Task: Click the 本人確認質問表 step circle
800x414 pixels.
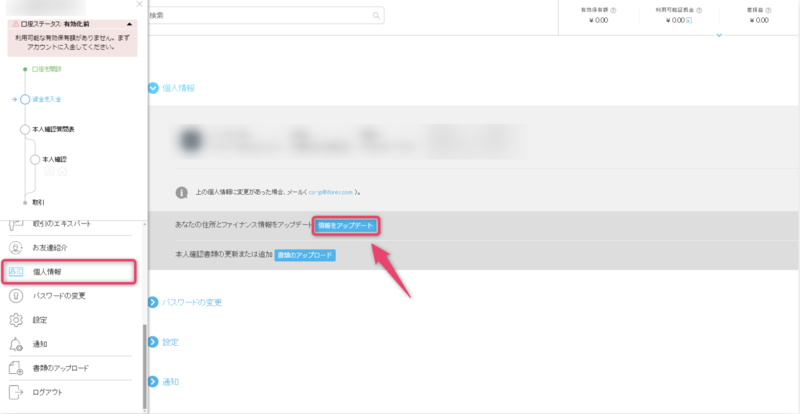Action: click(x=25, y=130)
